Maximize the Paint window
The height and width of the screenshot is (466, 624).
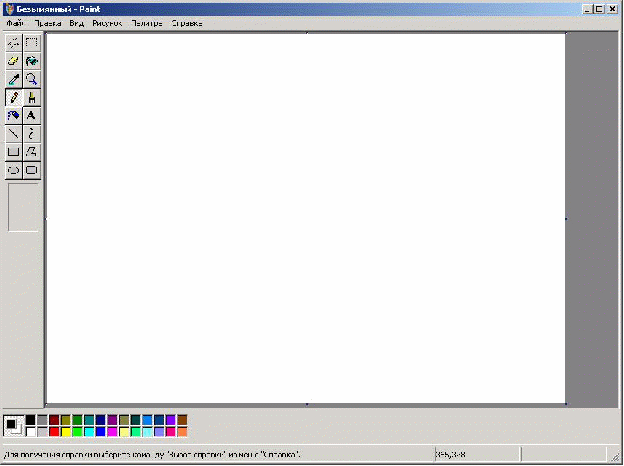click(x=599, y=10)
